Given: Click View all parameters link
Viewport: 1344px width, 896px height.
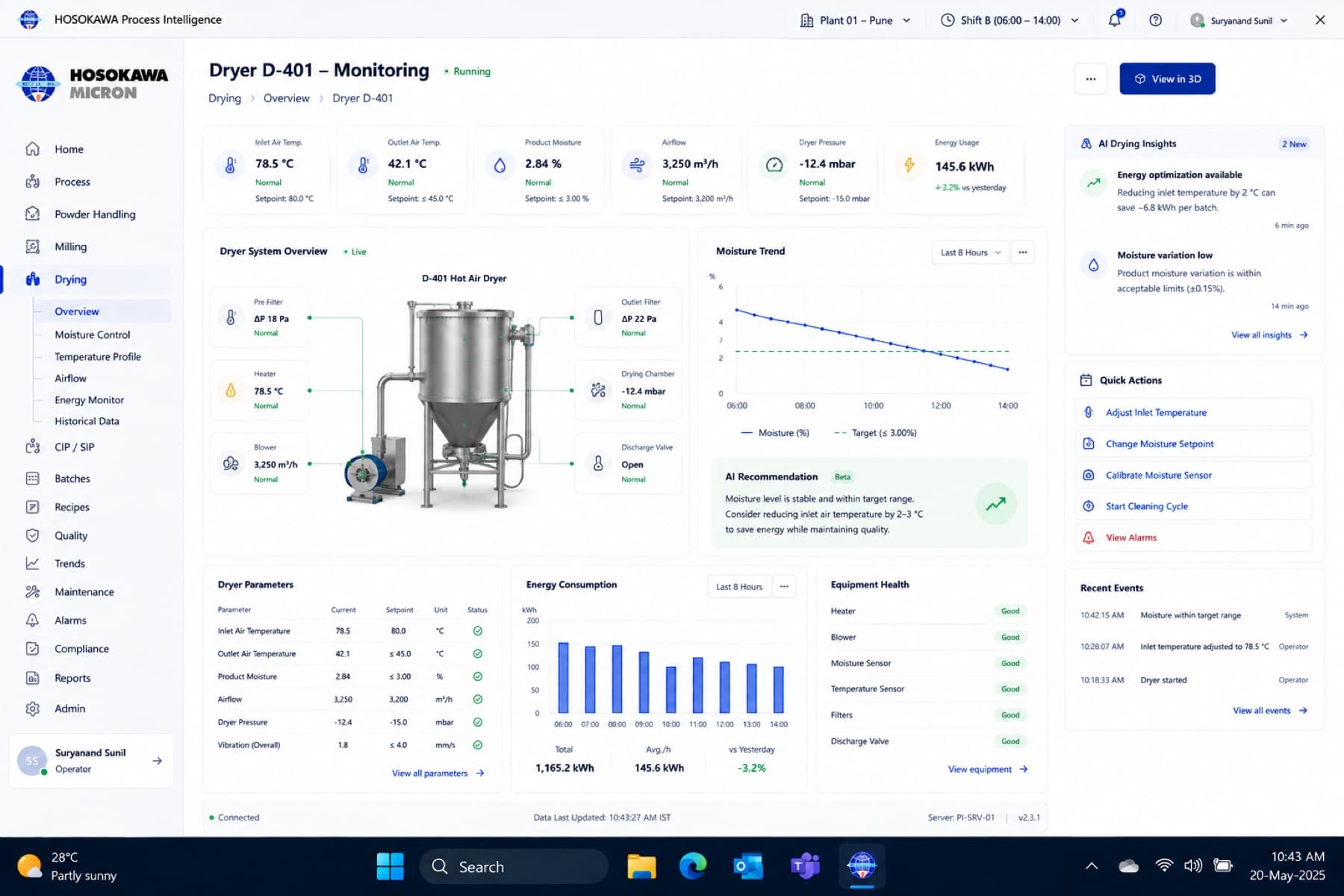Looking at the screenshot, I should click(x=438, y=774).
